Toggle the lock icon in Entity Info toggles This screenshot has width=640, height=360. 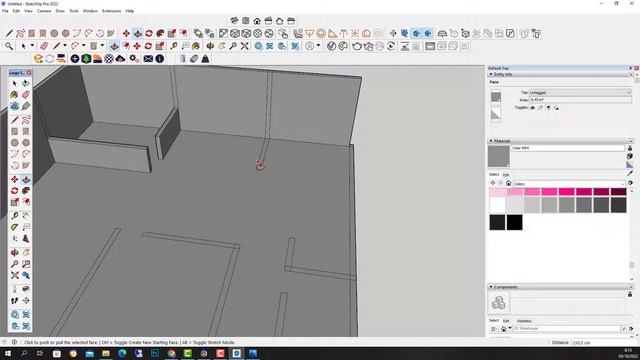[540, 108]
